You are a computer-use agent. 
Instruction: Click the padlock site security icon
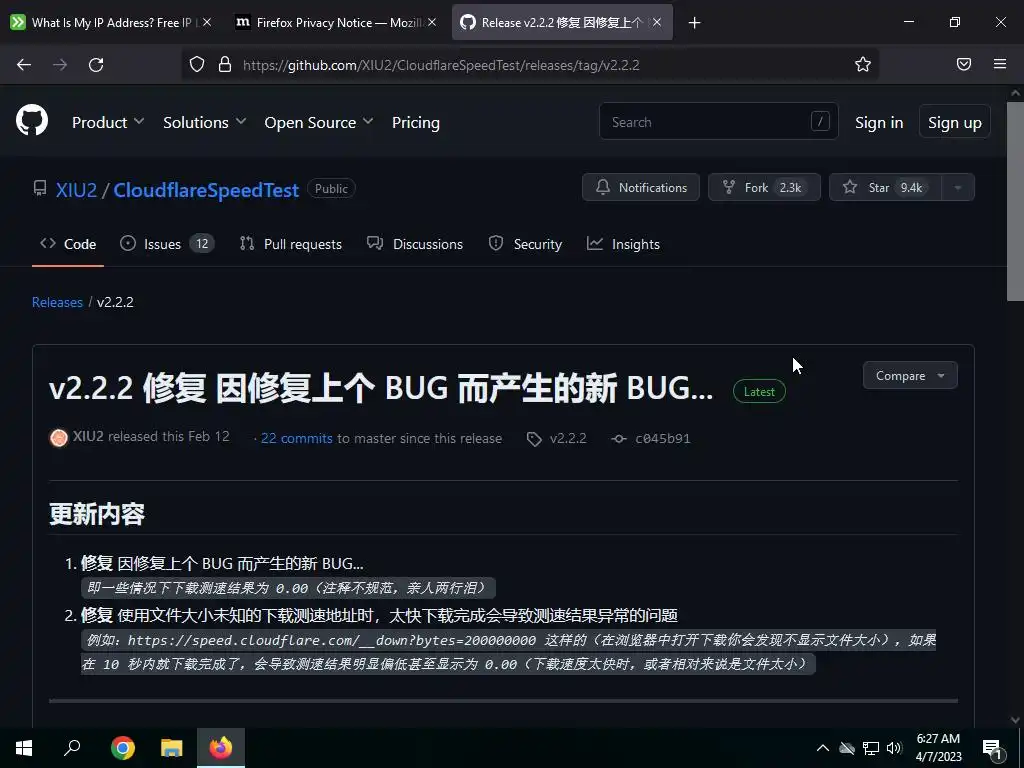tap(225, 64)
